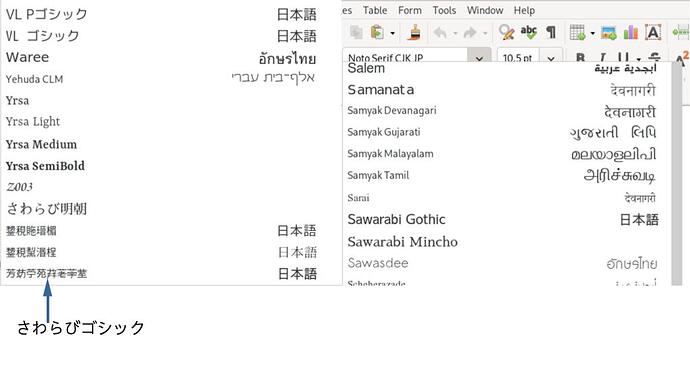Select the Clone Formatting paintbrush icon
Viewport: 690px width, 368px height.
[414, 32]
